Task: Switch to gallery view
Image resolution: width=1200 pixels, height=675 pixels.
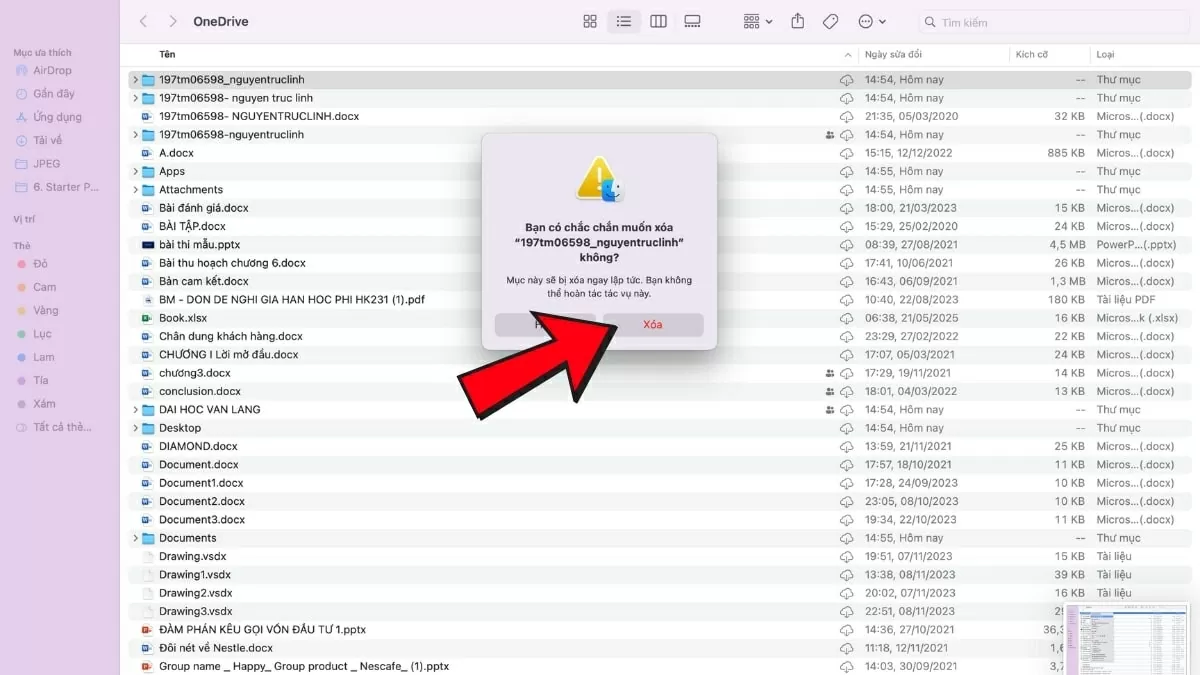Action: (x=692, y=22)
